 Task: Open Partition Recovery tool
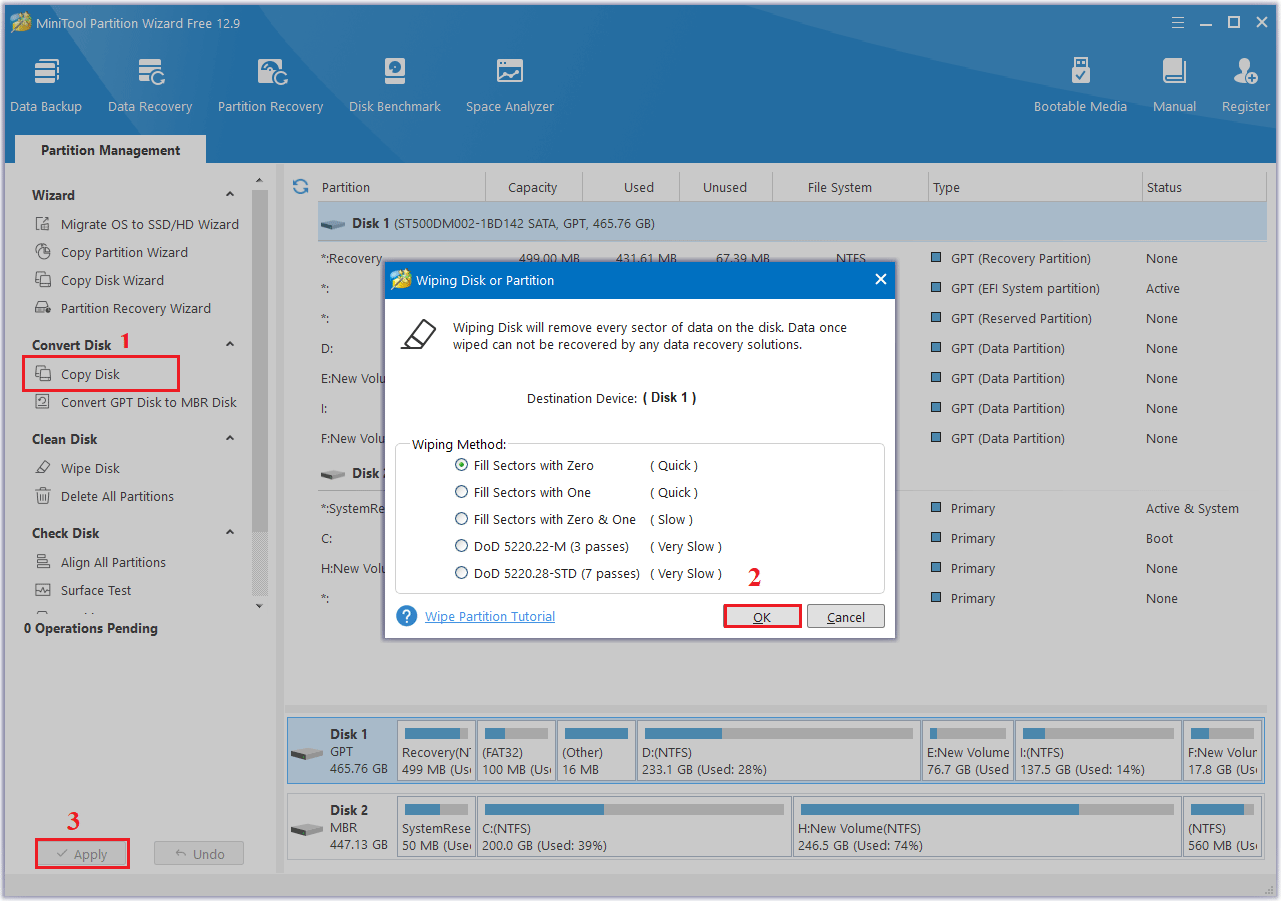(x=270, y=85)
